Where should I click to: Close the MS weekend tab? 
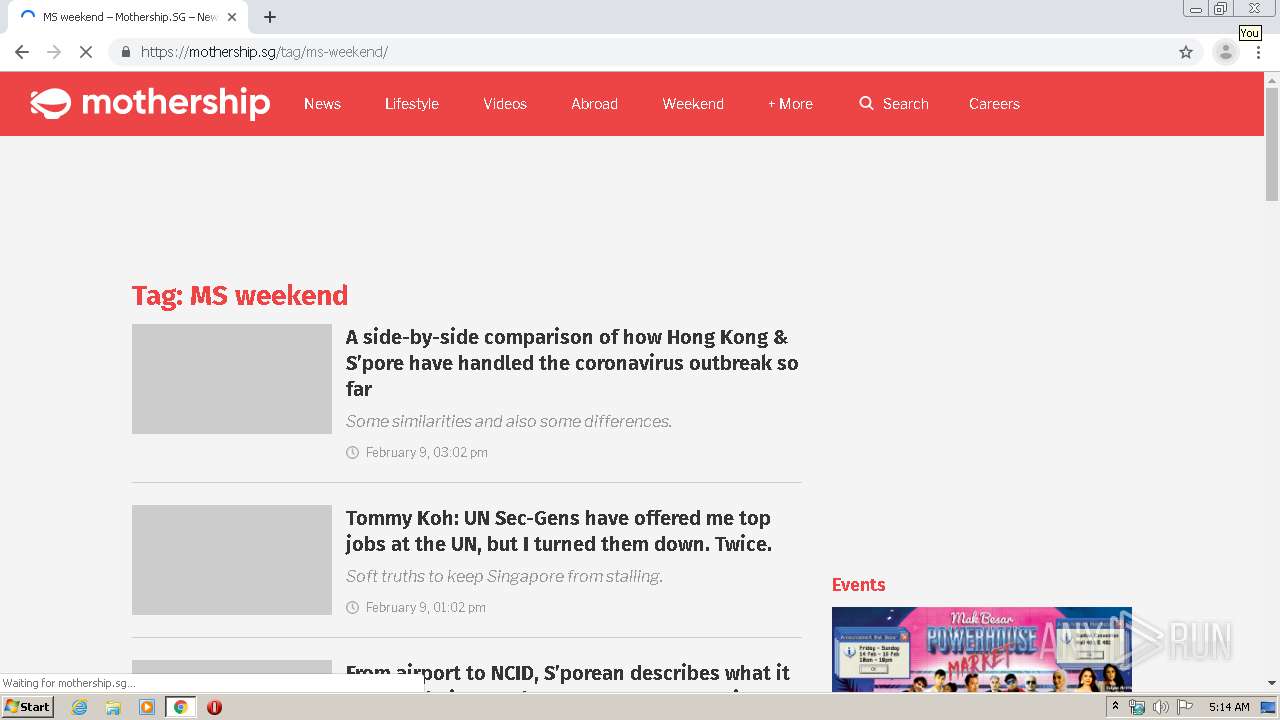[232, 17]
